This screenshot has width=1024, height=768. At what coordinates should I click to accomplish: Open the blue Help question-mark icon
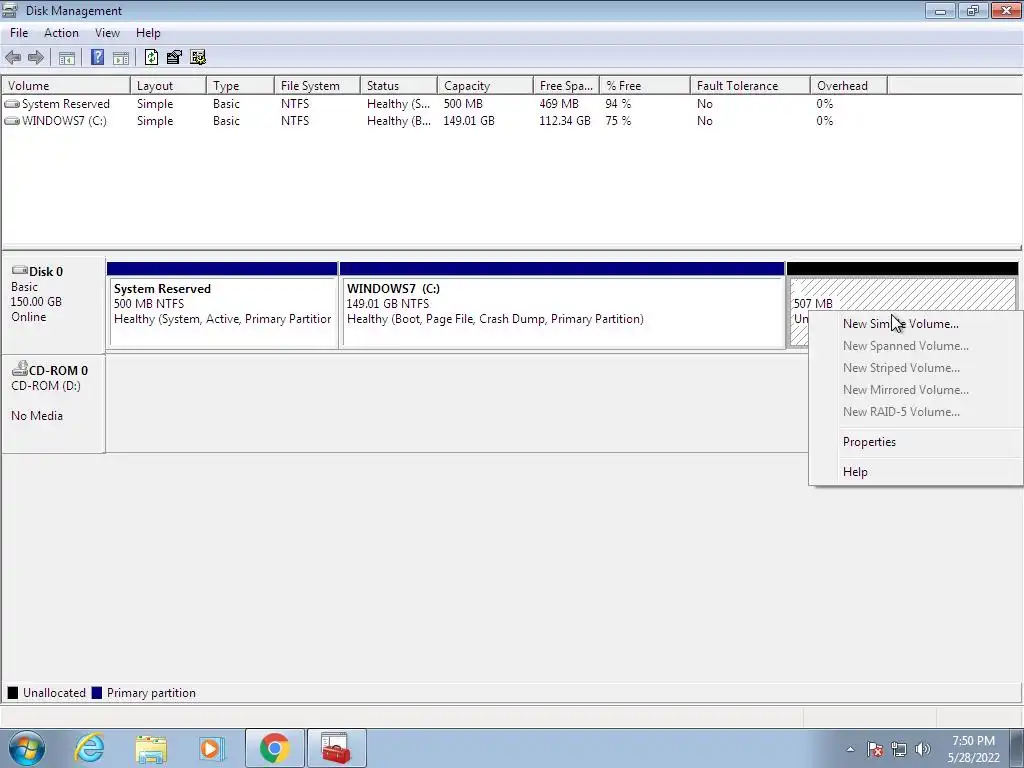click(x=97, y=57)
